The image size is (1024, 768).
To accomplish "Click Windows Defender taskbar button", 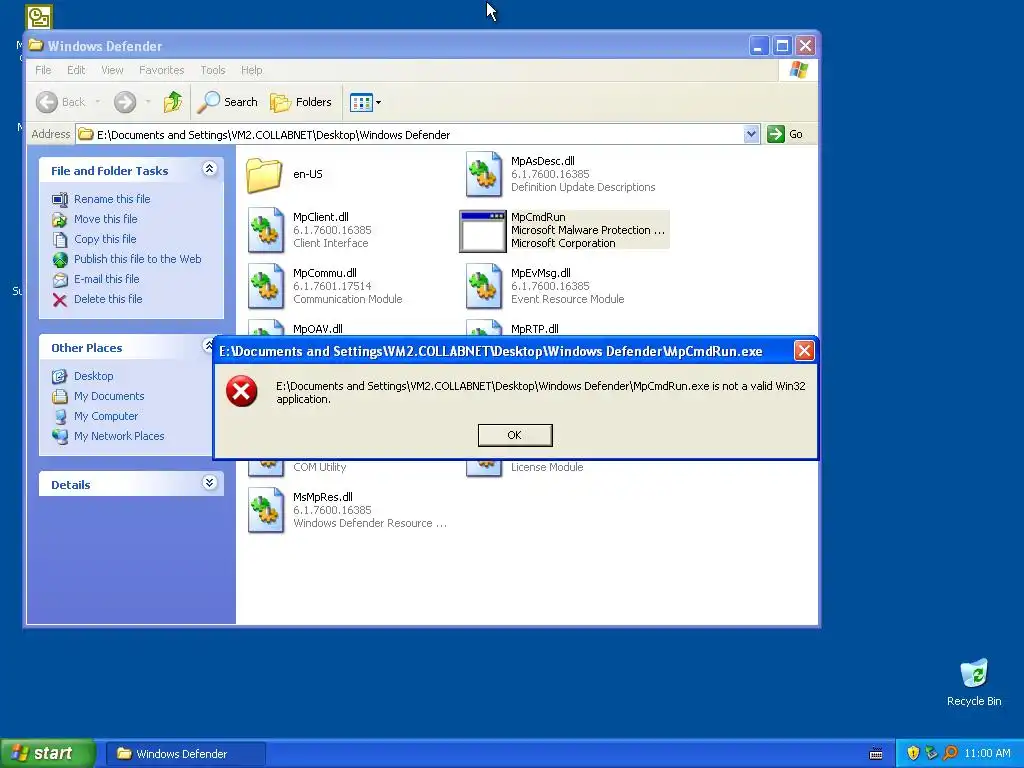I will [x=185, y=754].
